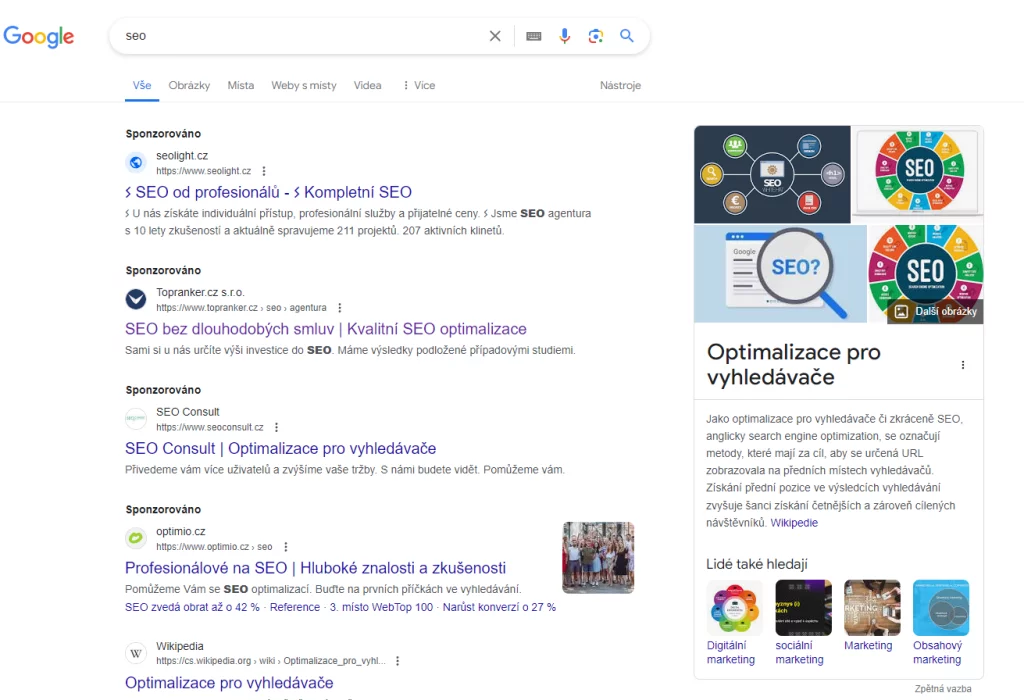Open Nástroje search tools
Viewport: 1024px width, 700px height.
pyautogui.click(x=620, y=86)
